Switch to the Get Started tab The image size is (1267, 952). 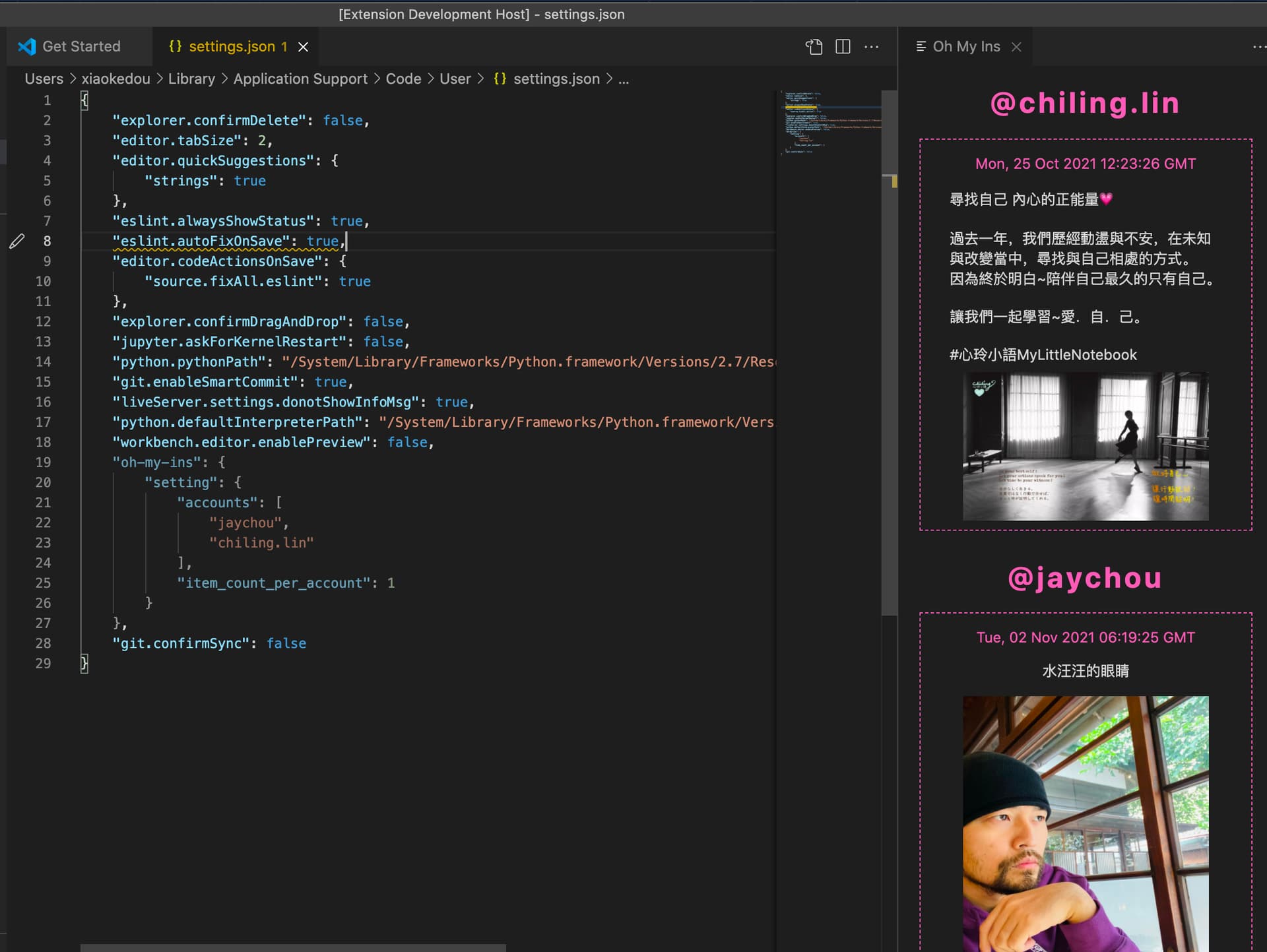click(81, 47)
